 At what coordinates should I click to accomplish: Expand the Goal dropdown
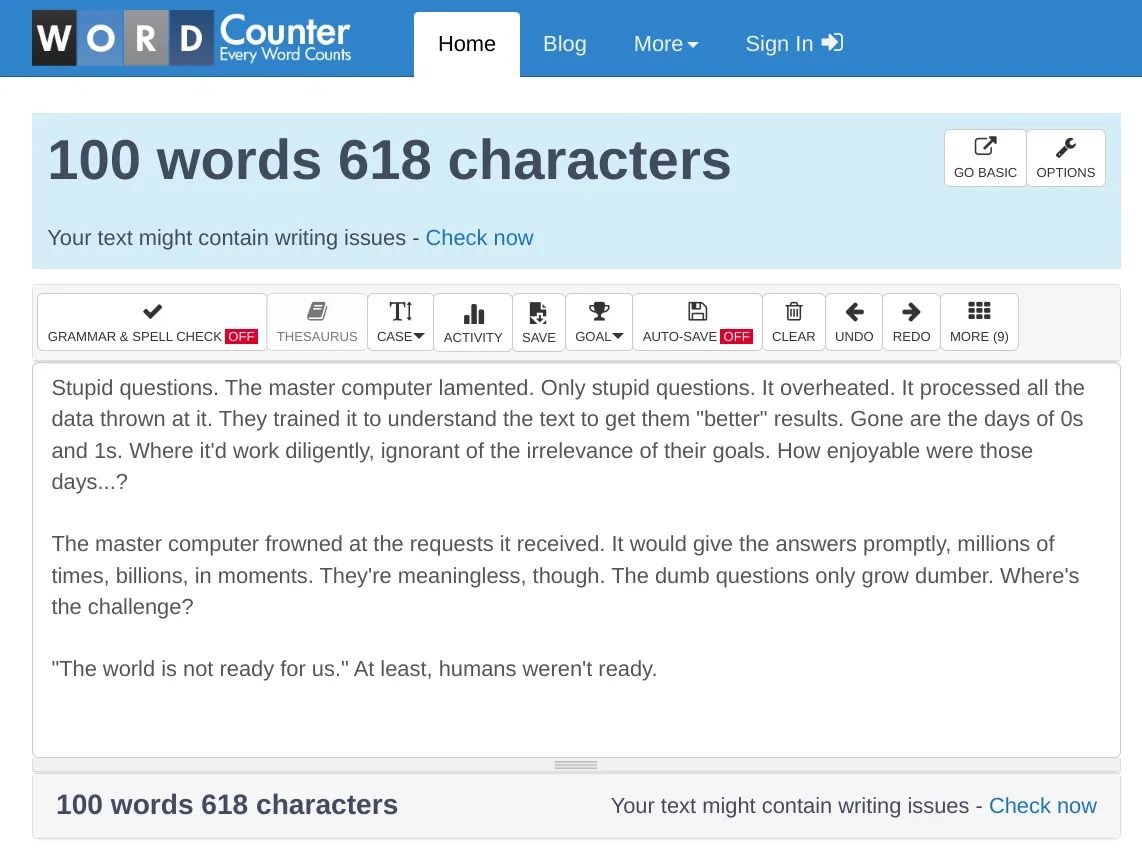[x=599, y=322]
